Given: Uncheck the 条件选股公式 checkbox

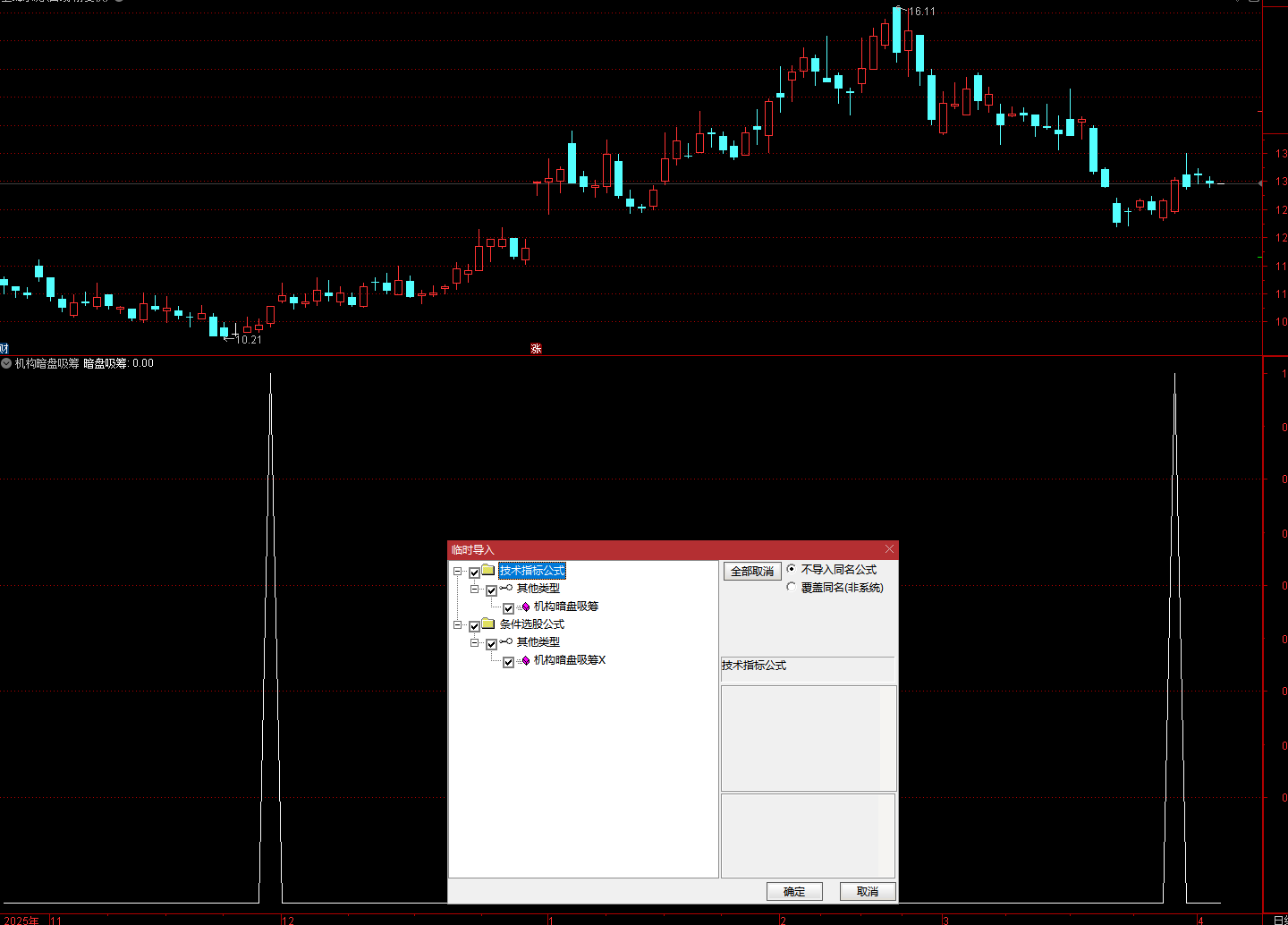Looking at the screenshot, I should point(474,626).
